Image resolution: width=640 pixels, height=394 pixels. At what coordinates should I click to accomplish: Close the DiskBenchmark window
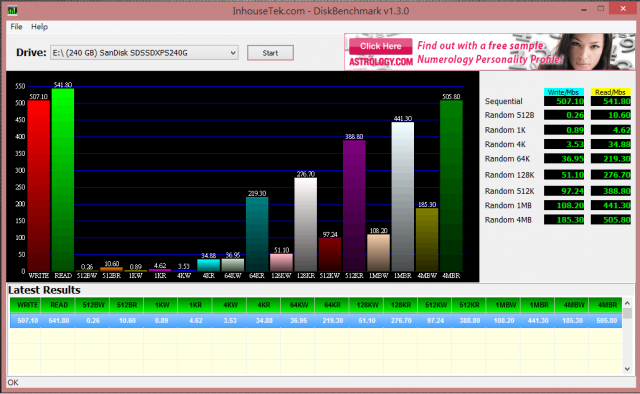pos(623,9)
